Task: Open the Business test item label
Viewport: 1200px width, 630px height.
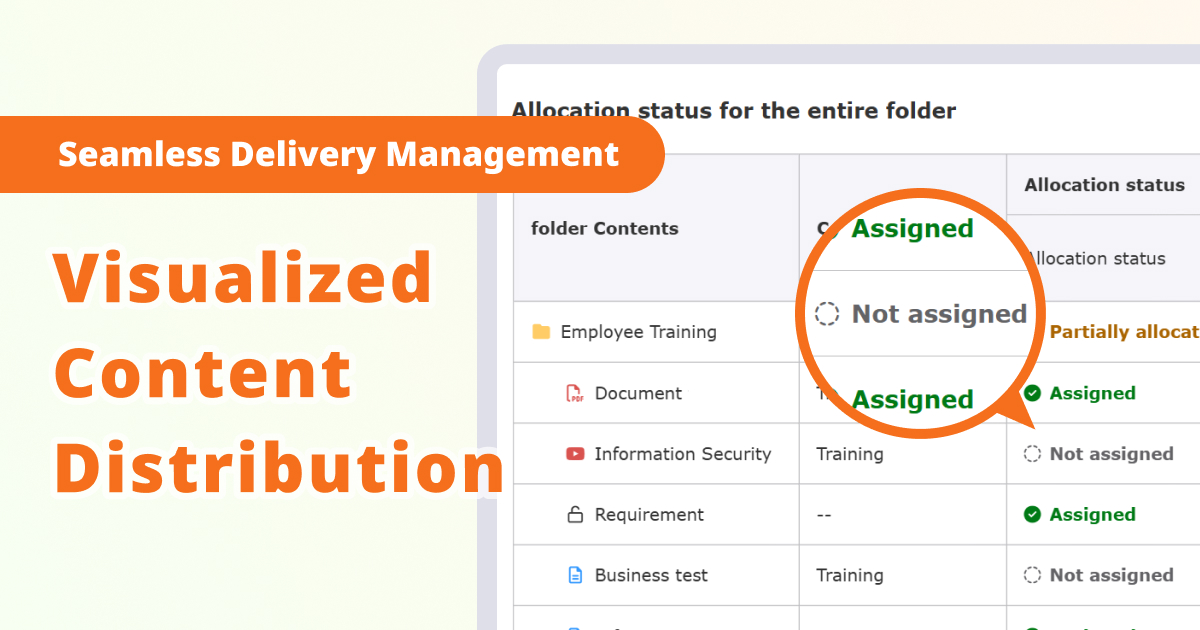Action: pos(651,575)
